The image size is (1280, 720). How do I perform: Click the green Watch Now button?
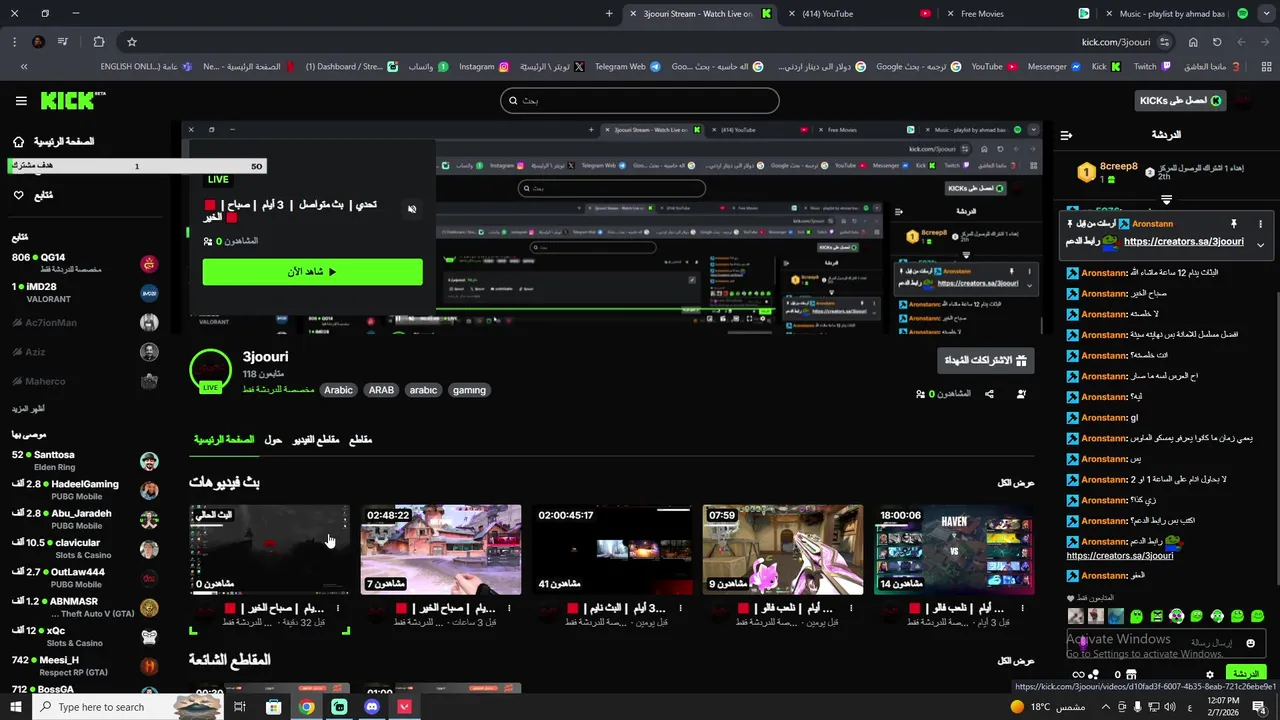(x=312, y=272)
